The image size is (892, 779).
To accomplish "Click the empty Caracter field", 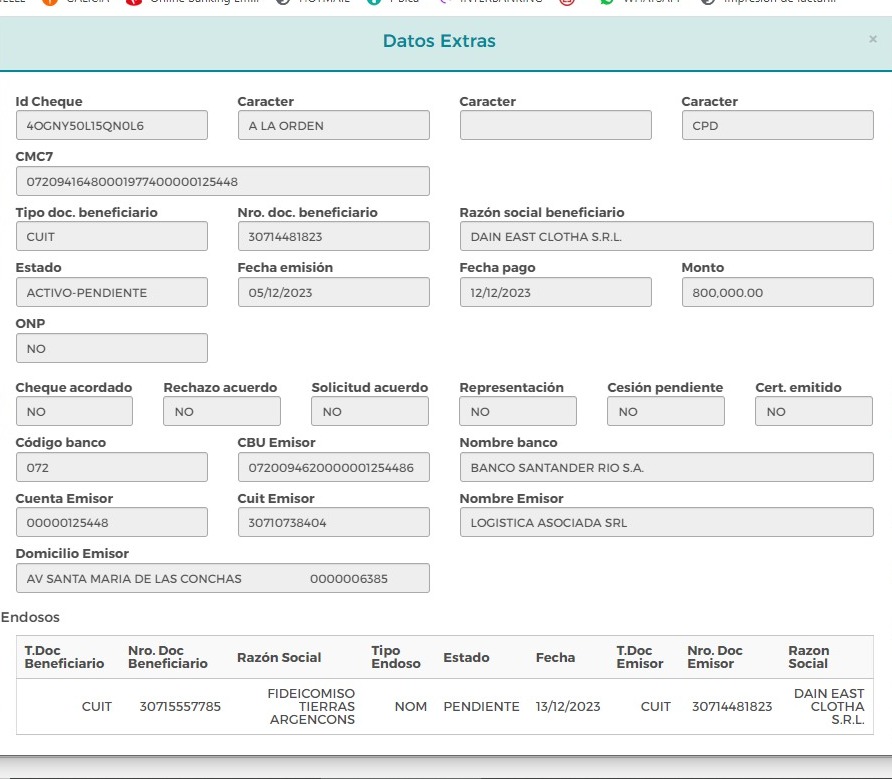I will pyautogui.click(x=555, y=125).
